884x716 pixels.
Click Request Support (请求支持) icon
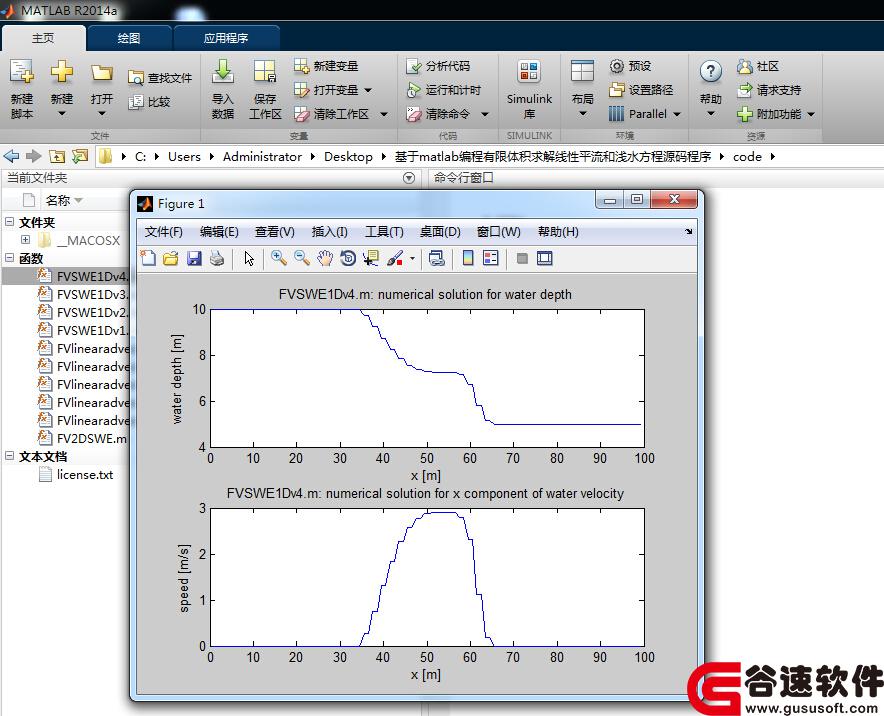[745, 90]
